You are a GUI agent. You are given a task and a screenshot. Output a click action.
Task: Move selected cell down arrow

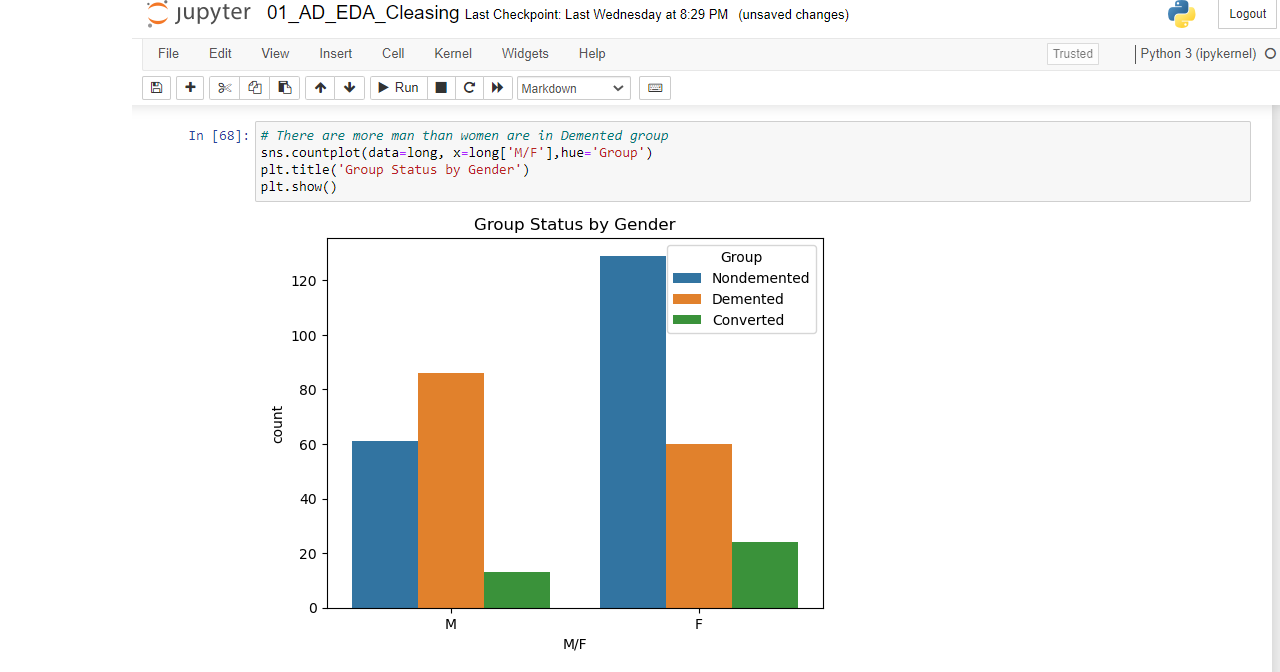coord(349,88)
